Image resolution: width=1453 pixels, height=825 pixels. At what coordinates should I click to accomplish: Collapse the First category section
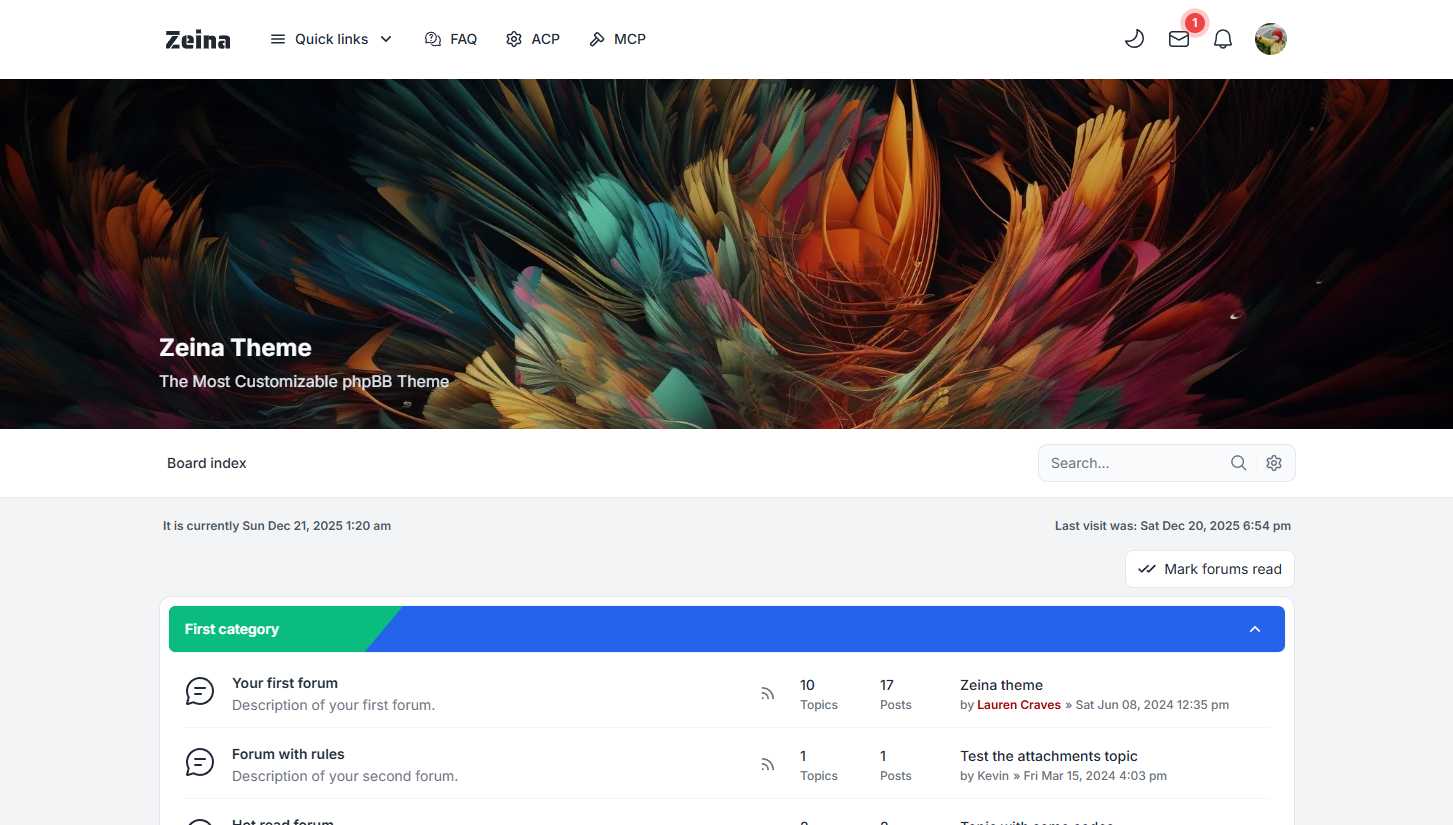tap(1255, 629)
